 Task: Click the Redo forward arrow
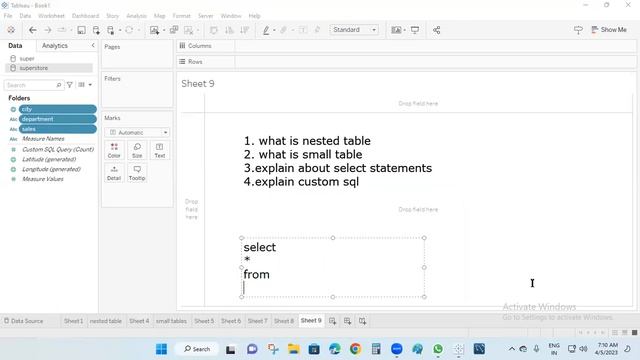tap(47, 30)
